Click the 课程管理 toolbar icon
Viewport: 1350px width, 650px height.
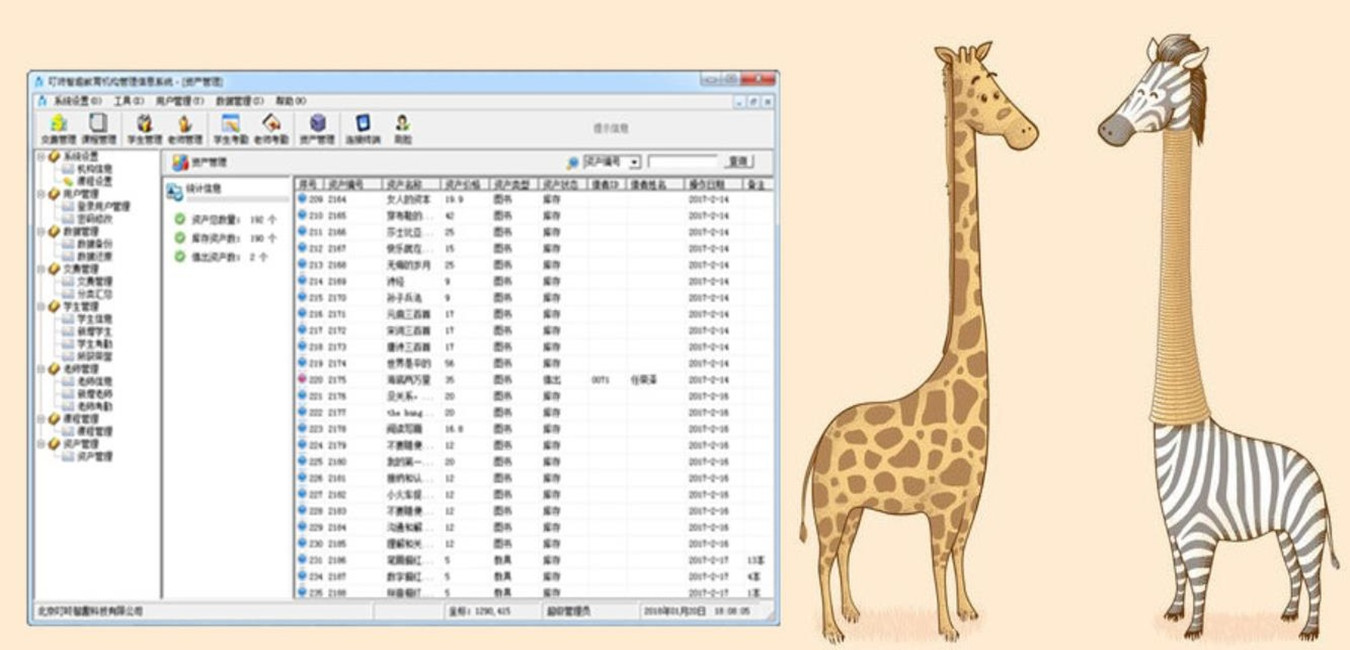pos(99,129)
